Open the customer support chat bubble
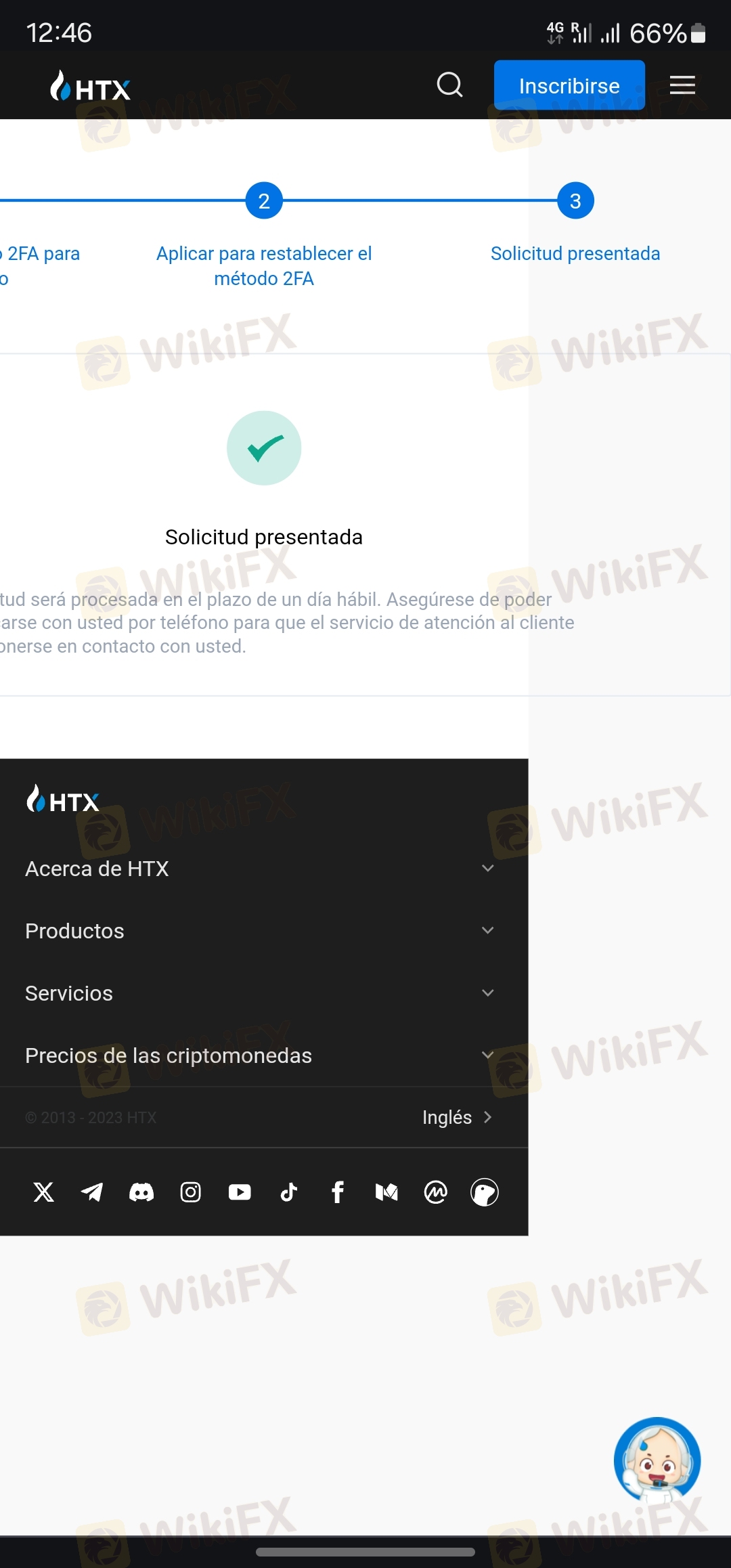The width and height of the screenshot is (731, 1568). pos(657,1460)
